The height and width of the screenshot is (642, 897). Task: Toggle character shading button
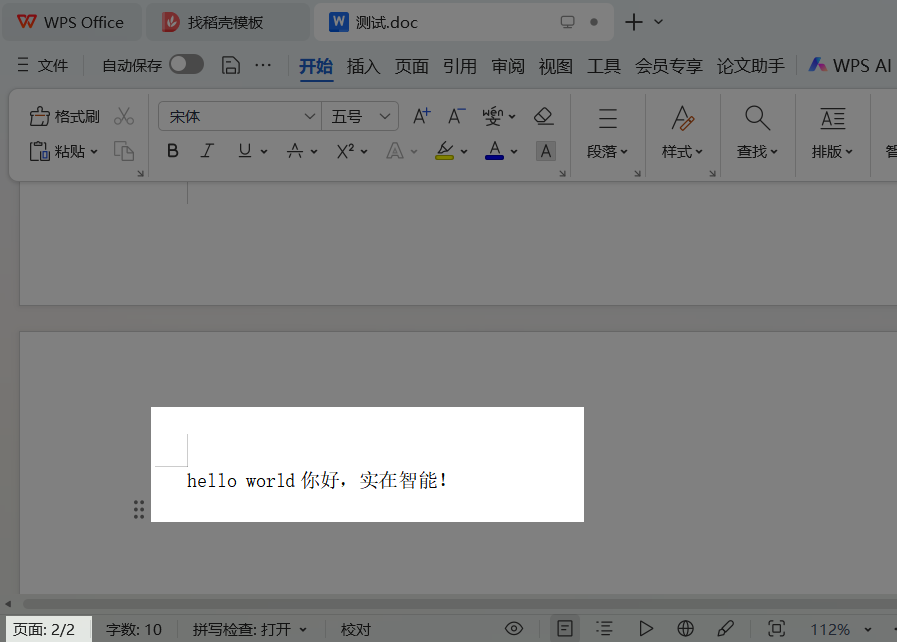point(545,151)
